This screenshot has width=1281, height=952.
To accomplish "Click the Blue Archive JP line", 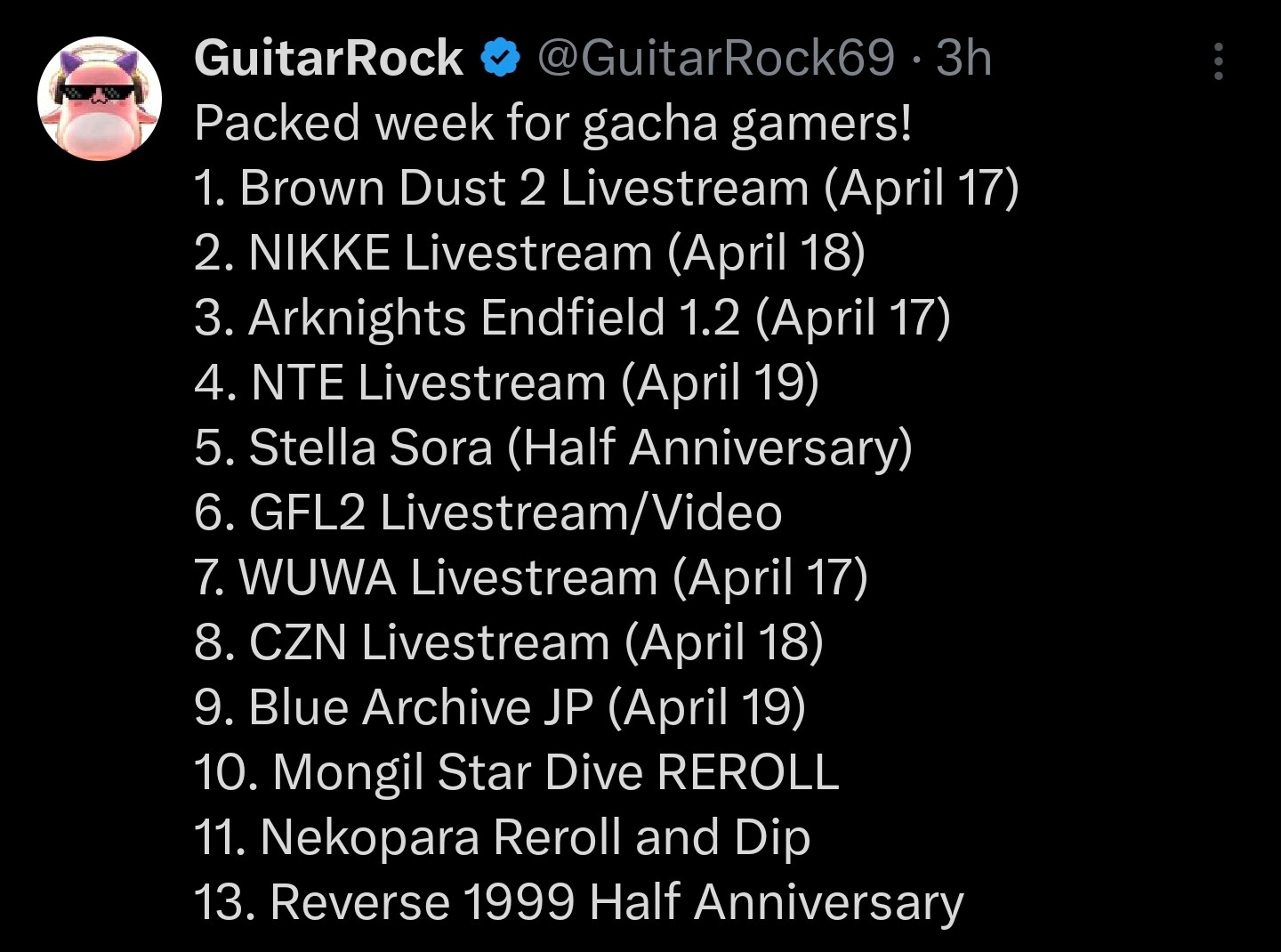I will click(x=499, y=707).
